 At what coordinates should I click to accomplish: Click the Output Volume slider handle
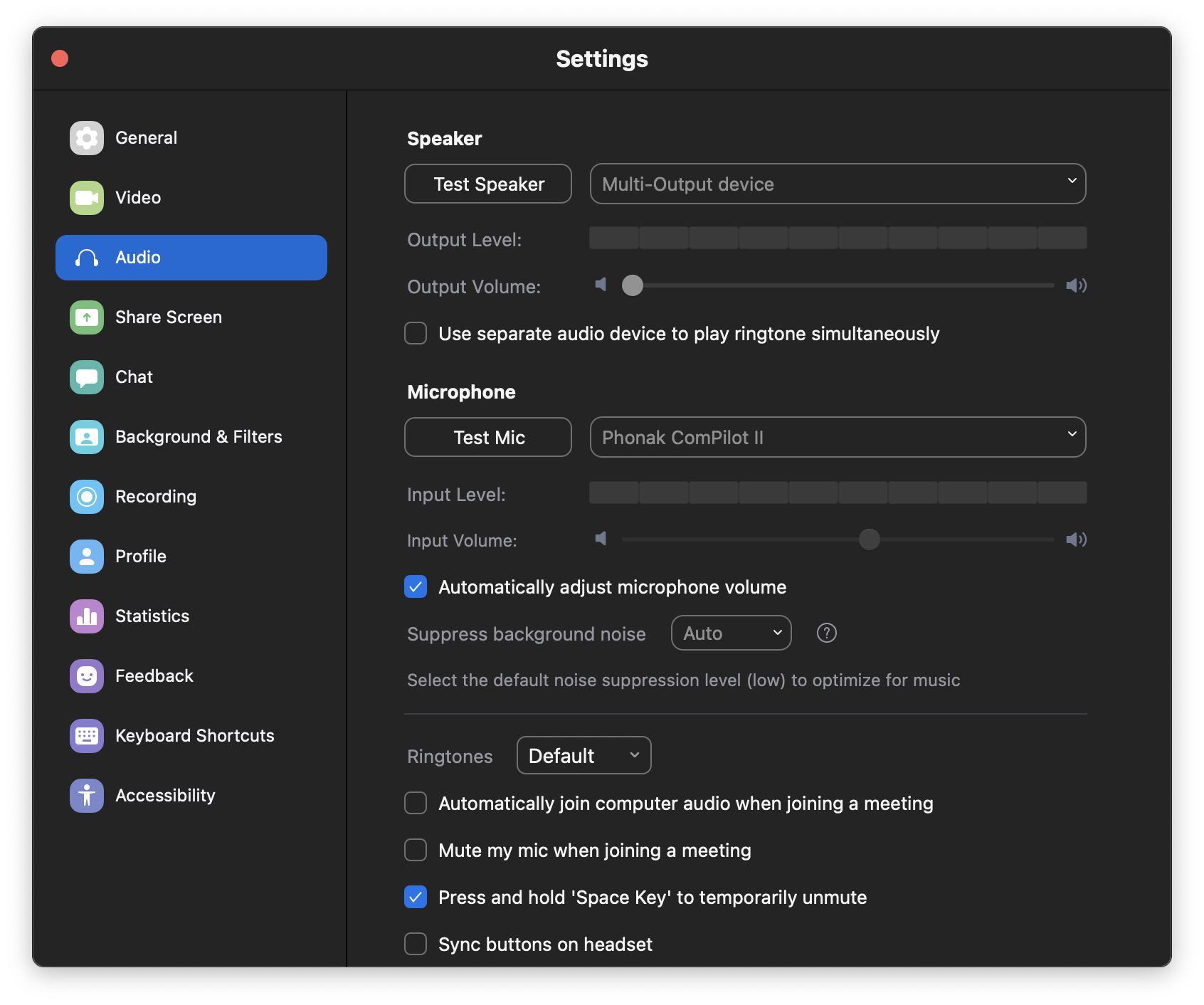(x=633, y=285)
